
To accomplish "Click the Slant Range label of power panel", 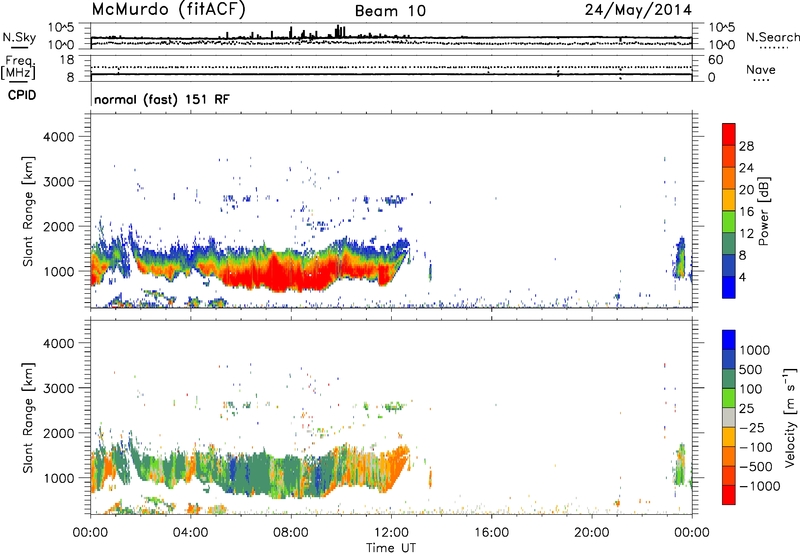I will [28, 211].
